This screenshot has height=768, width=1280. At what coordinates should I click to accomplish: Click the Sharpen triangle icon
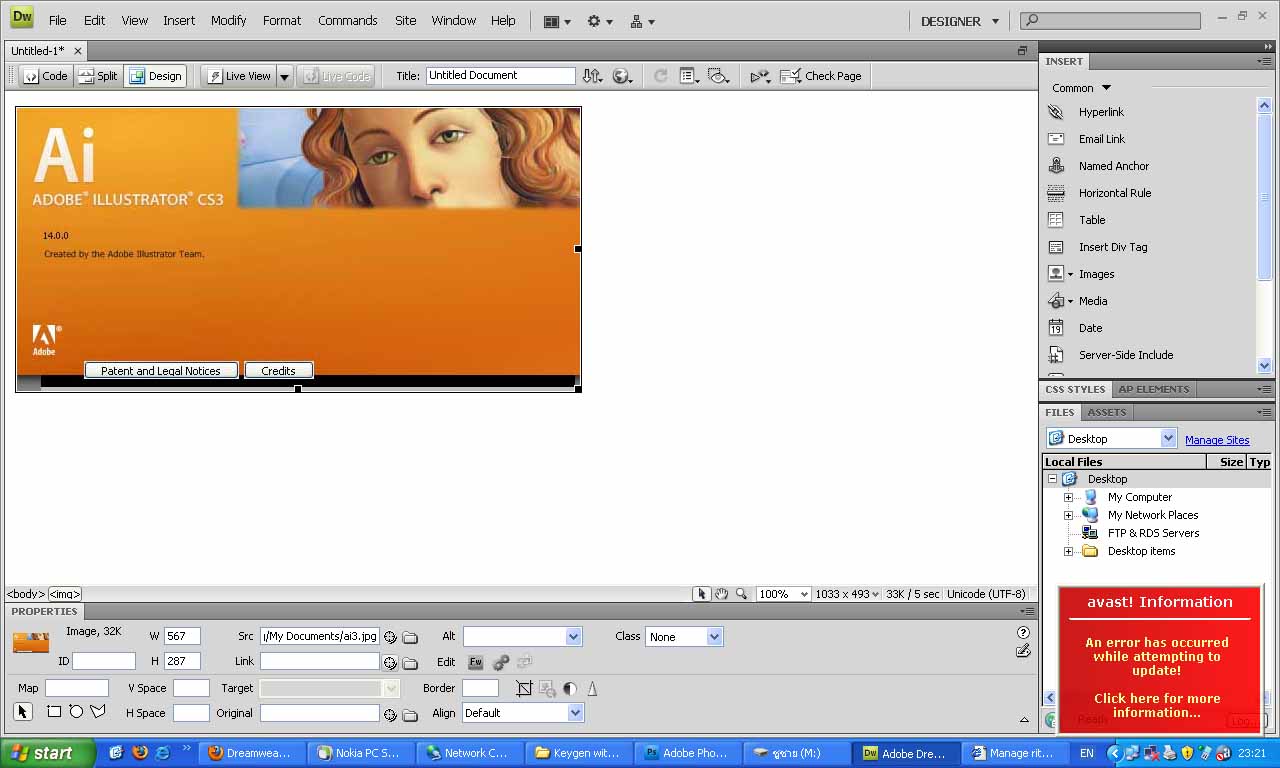592,688
